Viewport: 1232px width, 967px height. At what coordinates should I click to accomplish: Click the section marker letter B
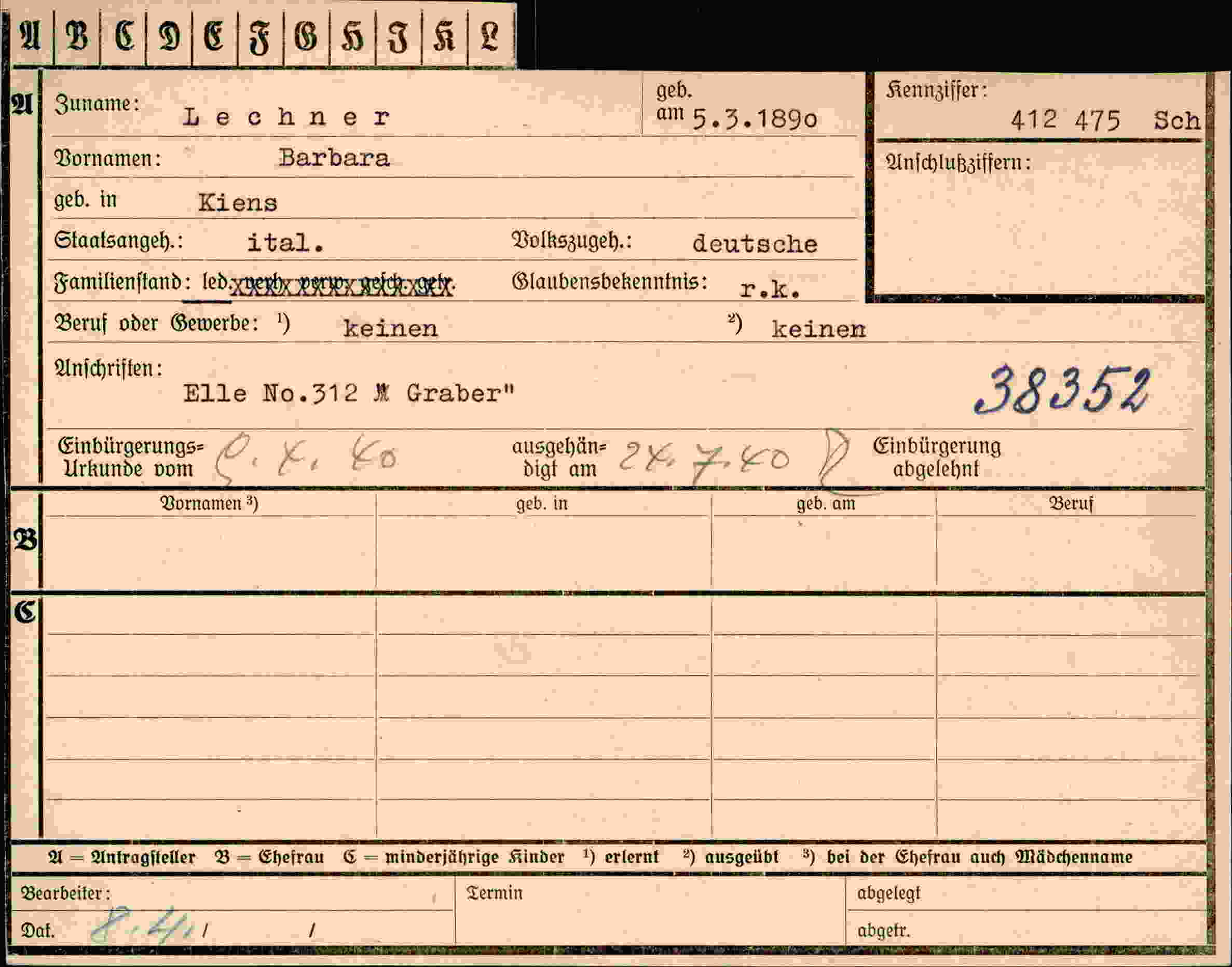25,539
